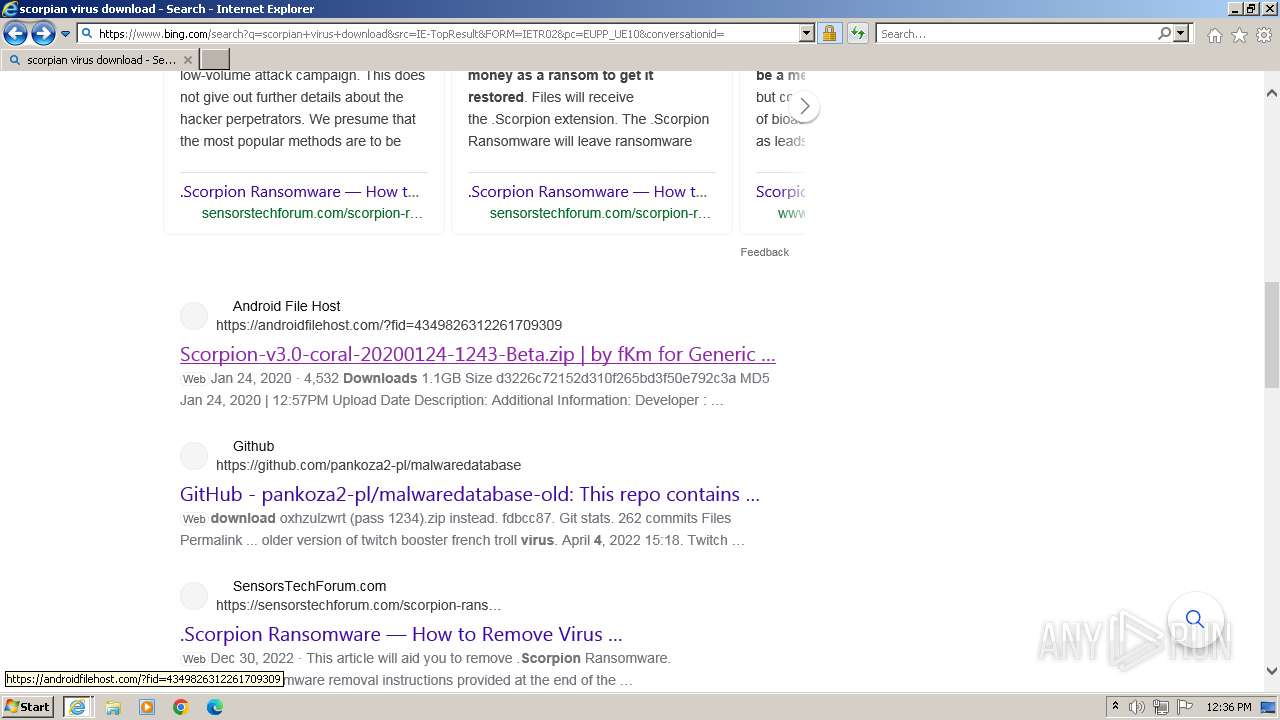This screenshot has width=1280, height=720.
Task: Click the 'SensorsTechForum.com' site name
Action: coord(309,586)
